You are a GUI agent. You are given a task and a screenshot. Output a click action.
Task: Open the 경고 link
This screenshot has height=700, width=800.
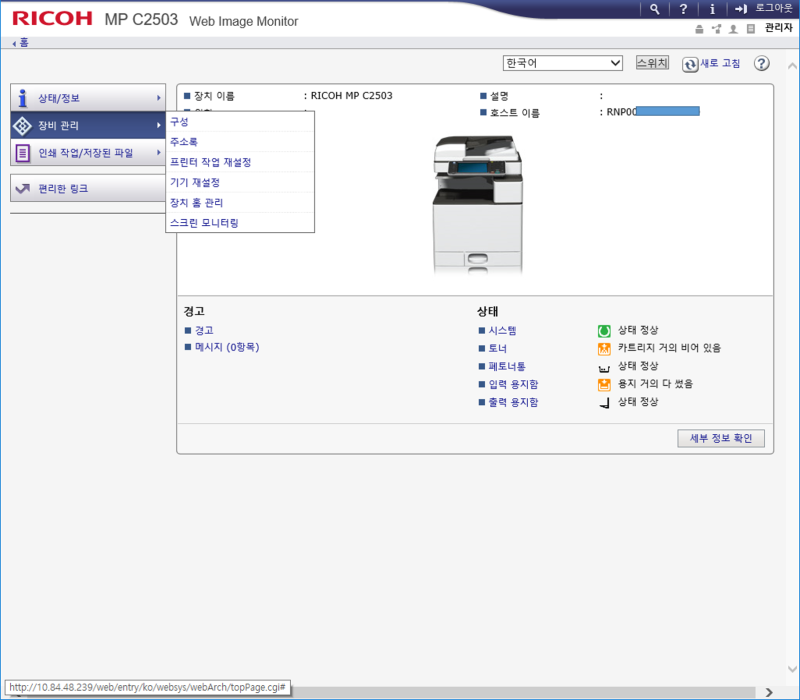pyautogui.click(x=204, y=331)
